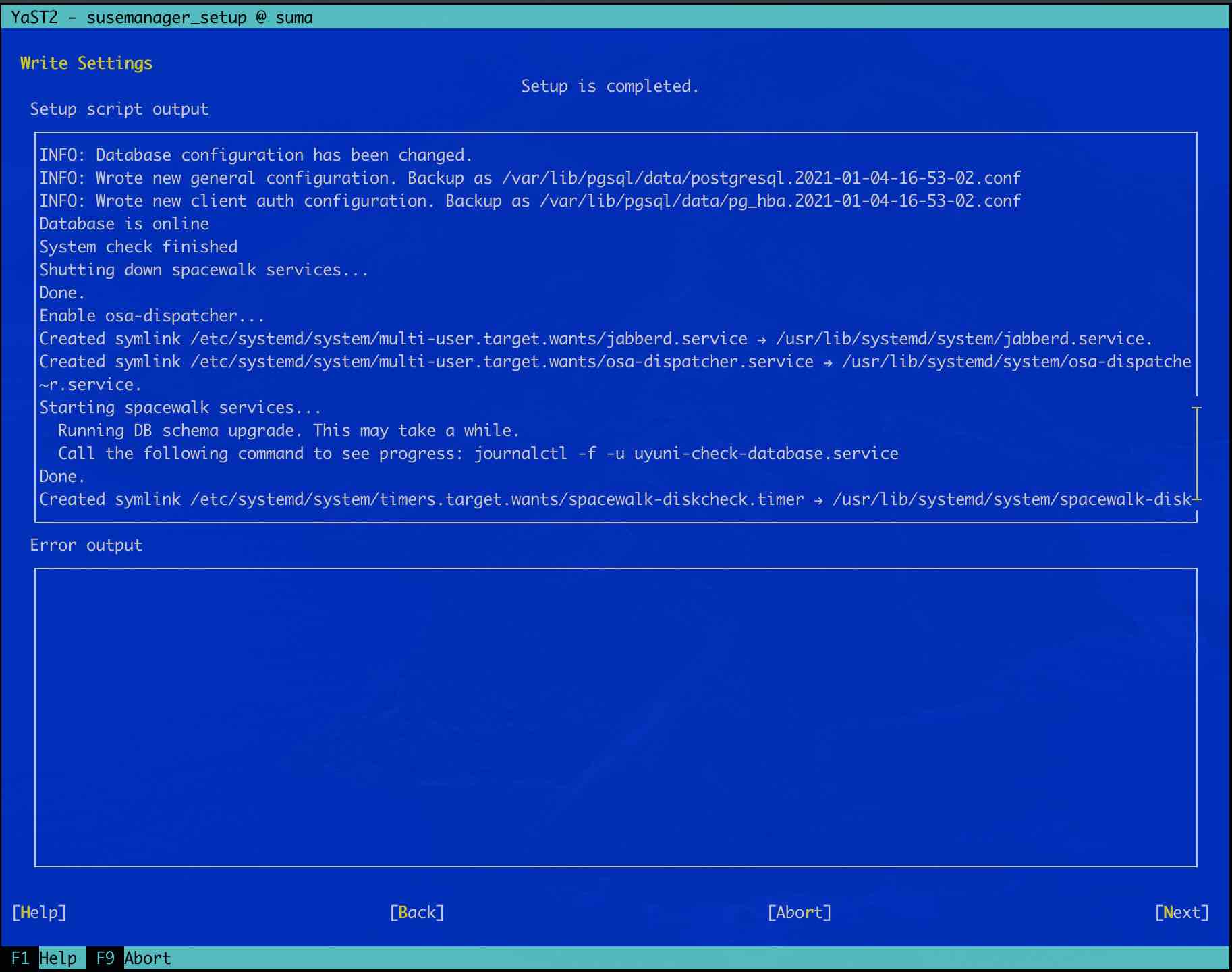Click the 'Error output' label
1232x972 pixels.
pyautogui.click(x=86, y=545)
